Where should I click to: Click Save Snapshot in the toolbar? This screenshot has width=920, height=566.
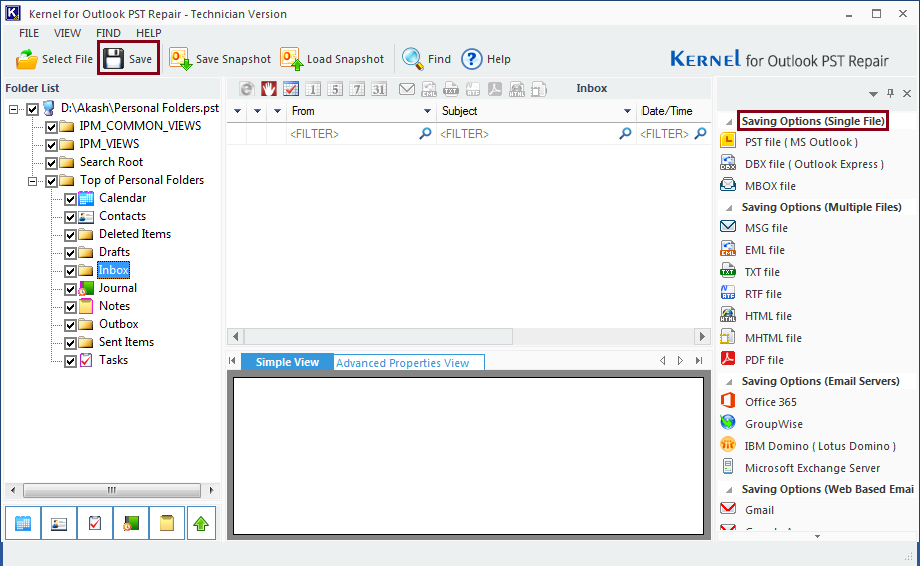pyautogui.click(x=220, y=59)
